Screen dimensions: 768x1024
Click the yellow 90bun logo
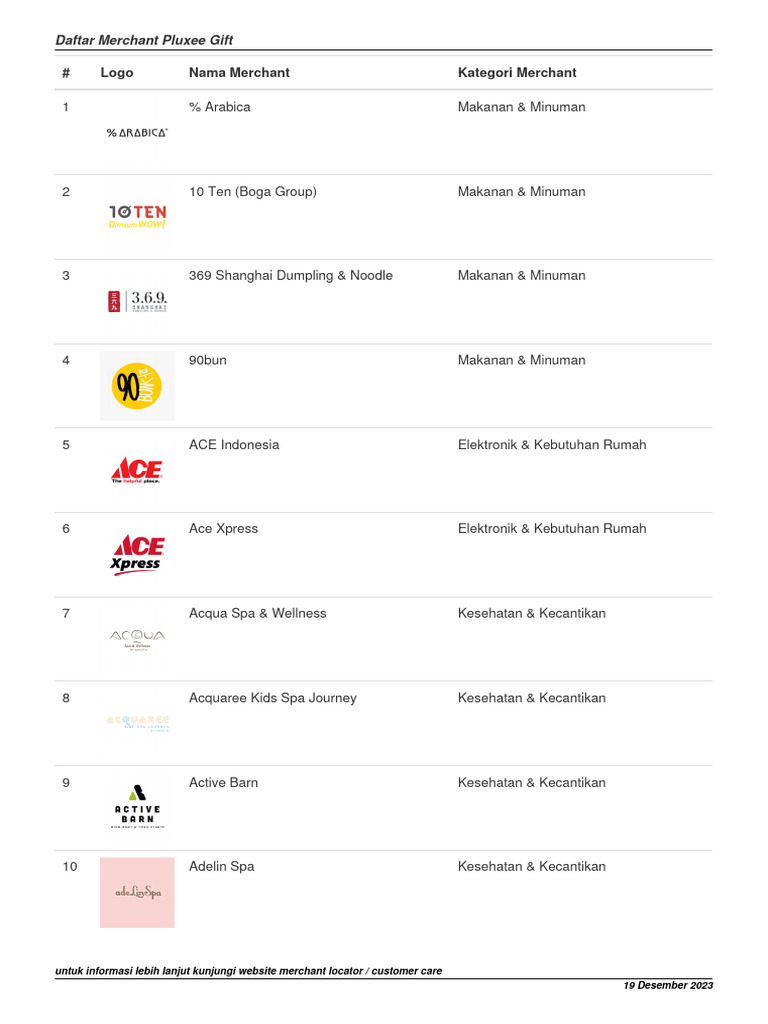pos(137,385)
